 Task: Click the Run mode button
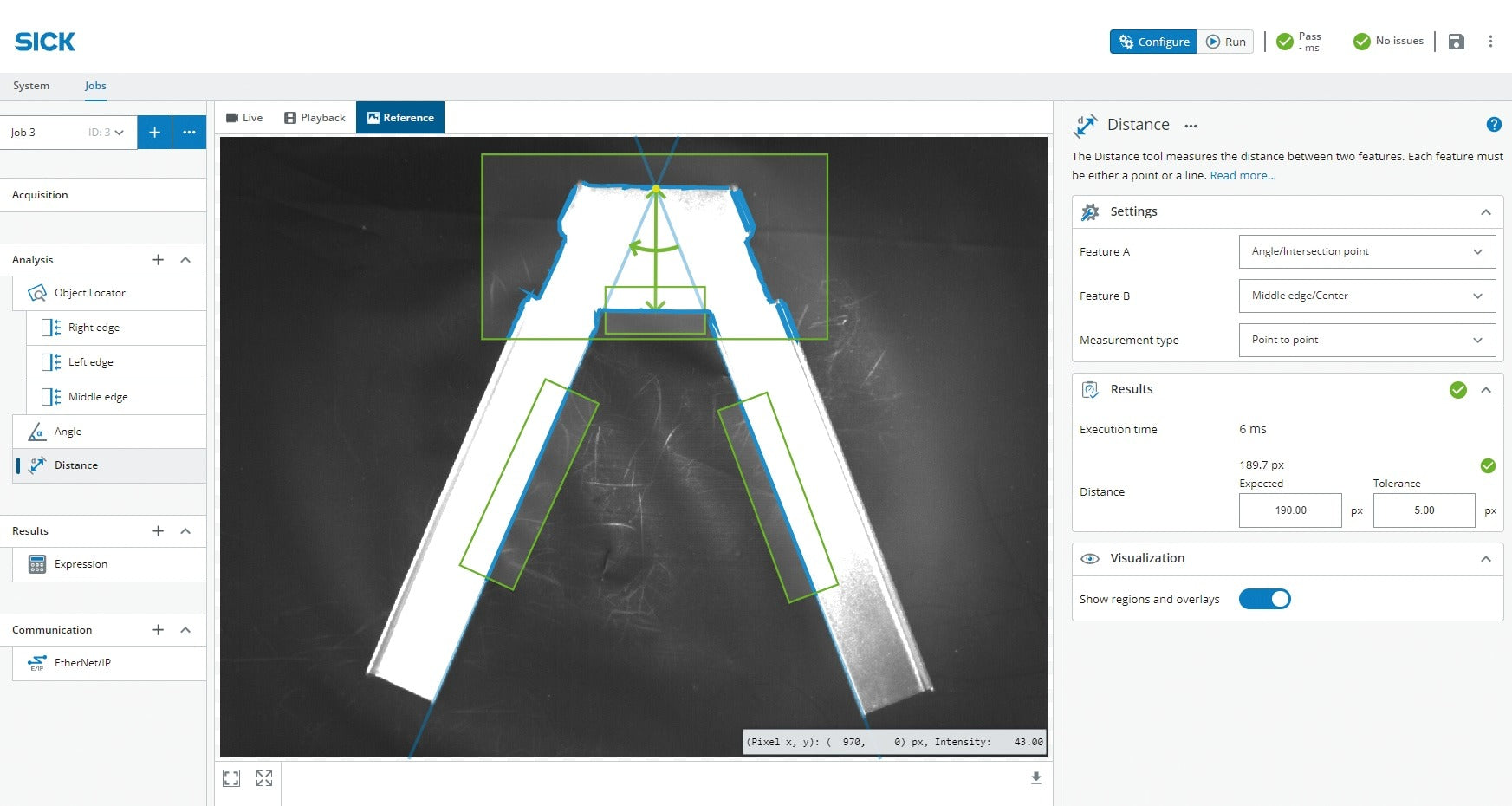1225,42
